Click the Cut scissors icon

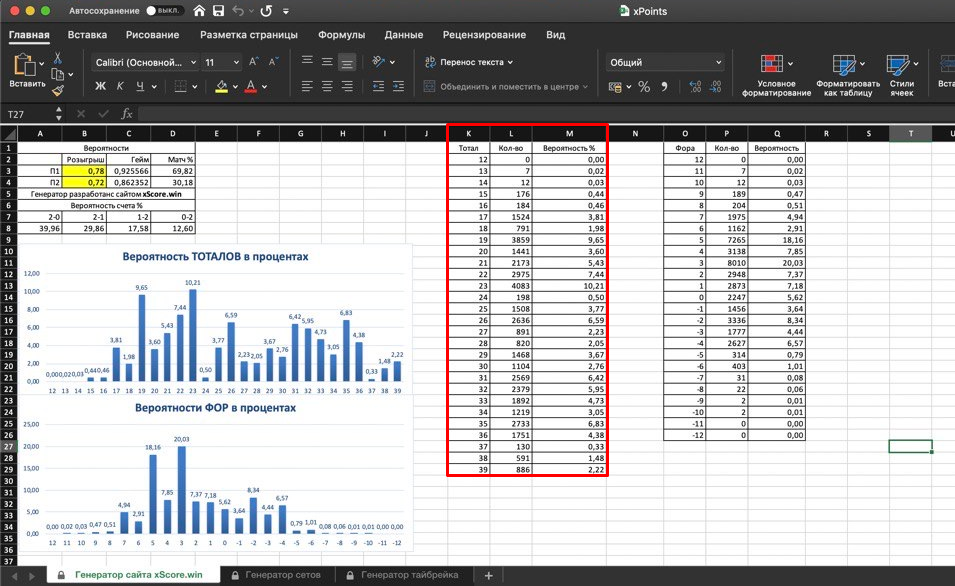pos(58,58)
